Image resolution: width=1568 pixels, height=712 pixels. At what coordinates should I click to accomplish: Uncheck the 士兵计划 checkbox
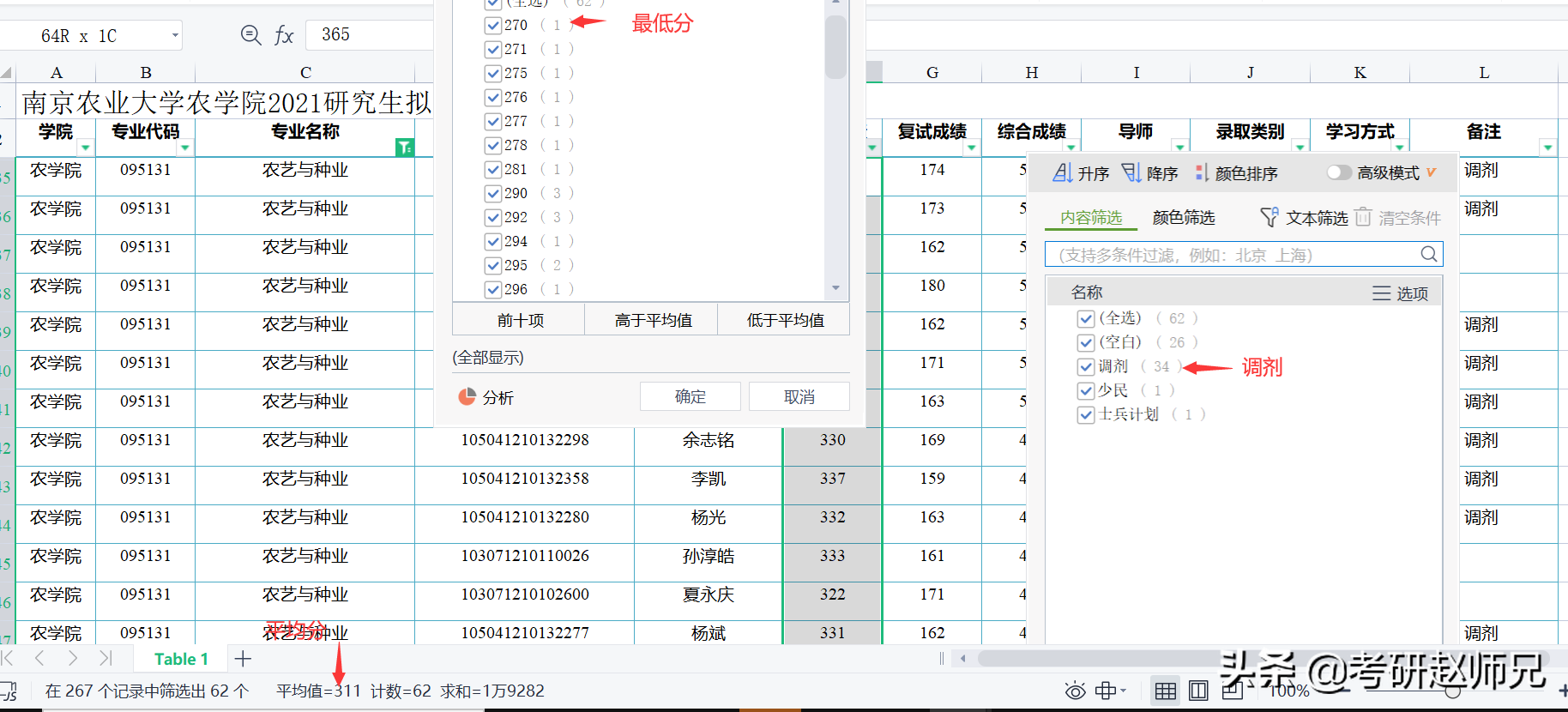pyautogui.click(x=1086, y=414)
